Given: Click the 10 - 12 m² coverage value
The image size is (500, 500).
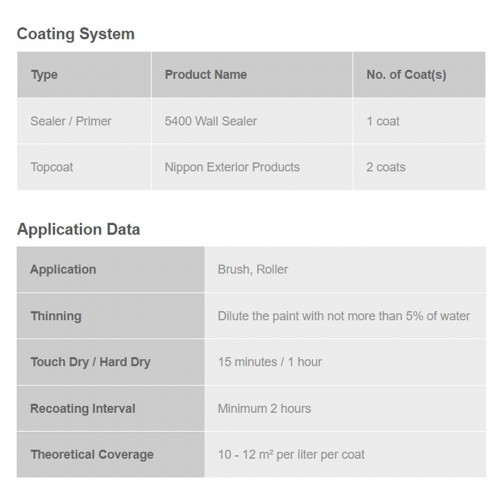Looking at the screenshot, I should click(291, 455).
